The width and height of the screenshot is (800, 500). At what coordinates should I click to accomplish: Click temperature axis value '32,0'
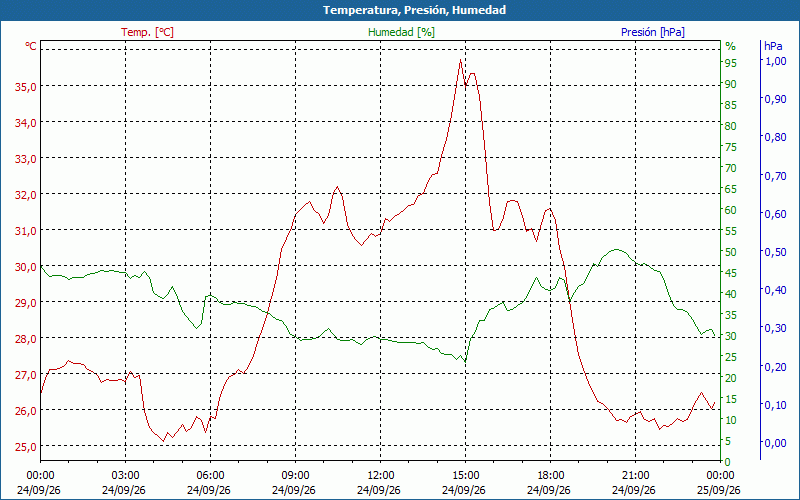(x=26, y=195)
